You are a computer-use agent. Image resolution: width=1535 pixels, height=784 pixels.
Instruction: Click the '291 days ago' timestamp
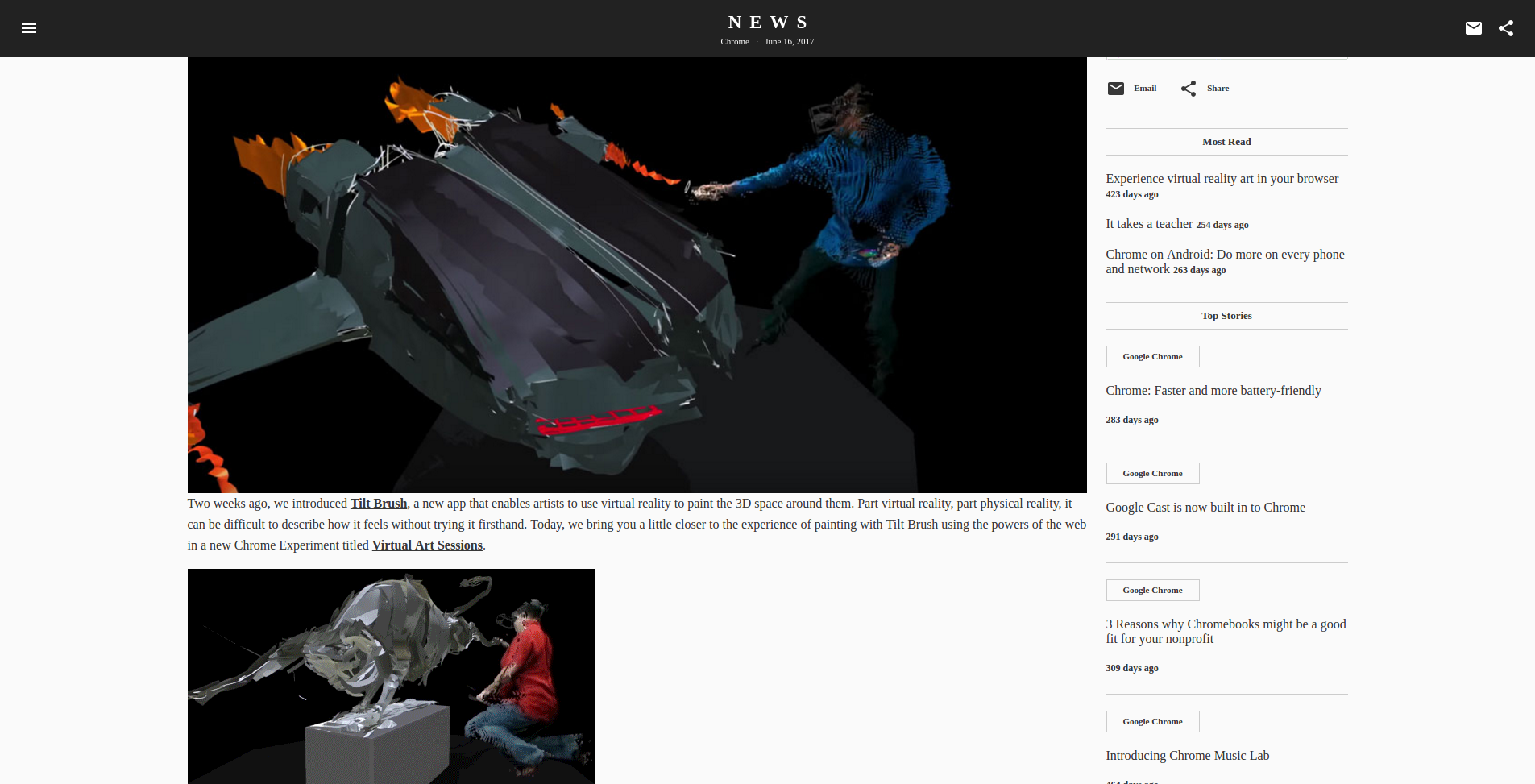coord(1132,537)
